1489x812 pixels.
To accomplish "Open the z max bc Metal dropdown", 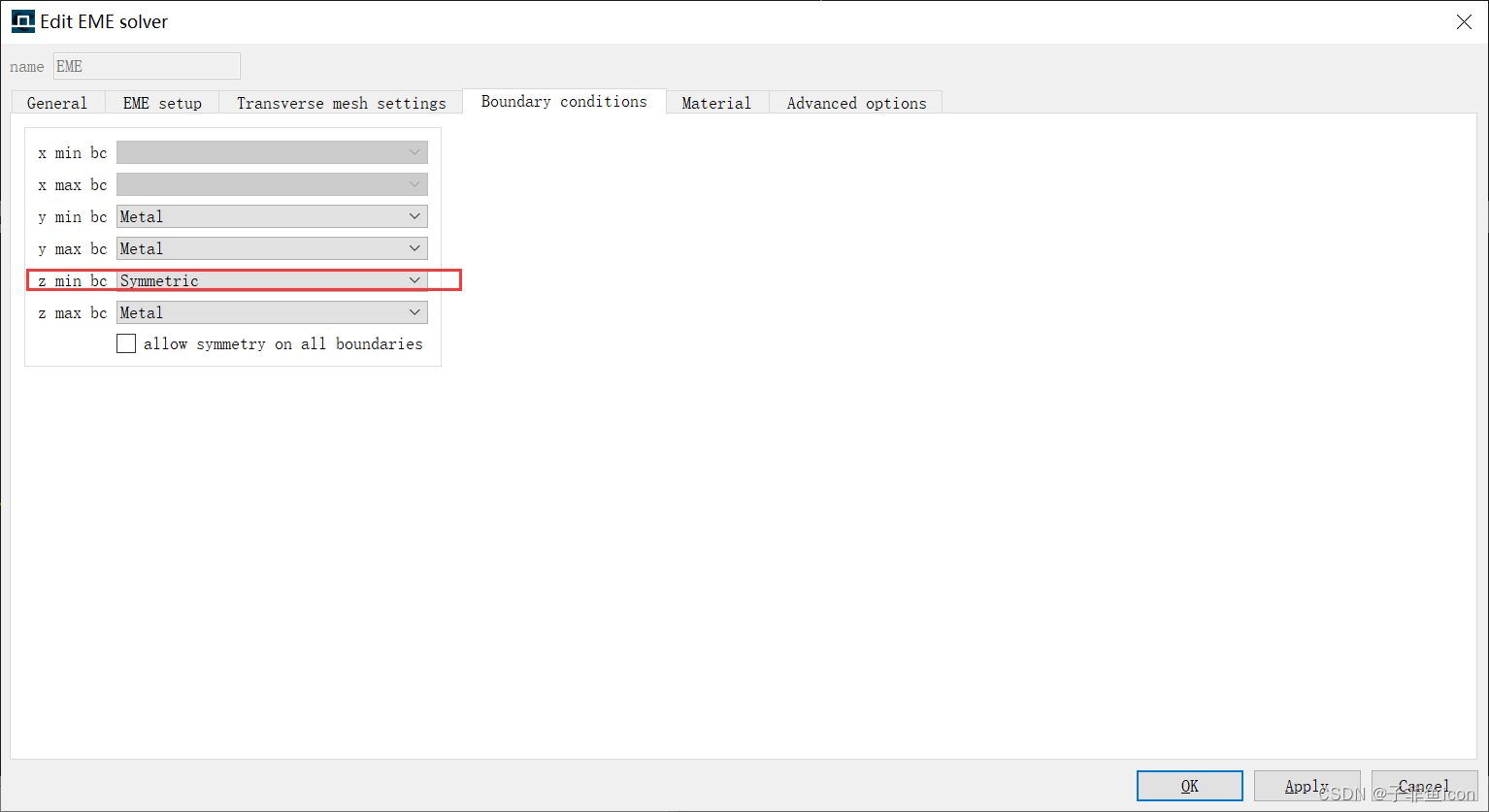I will tap(272, 312).
